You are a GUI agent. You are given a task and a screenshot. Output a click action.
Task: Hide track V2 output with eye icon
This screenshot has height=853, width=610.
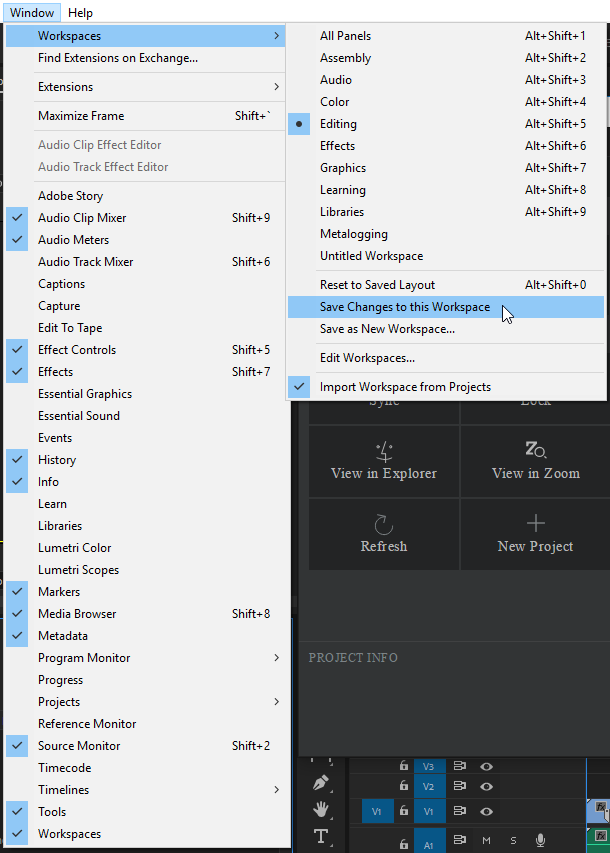(x=486, y=787)
